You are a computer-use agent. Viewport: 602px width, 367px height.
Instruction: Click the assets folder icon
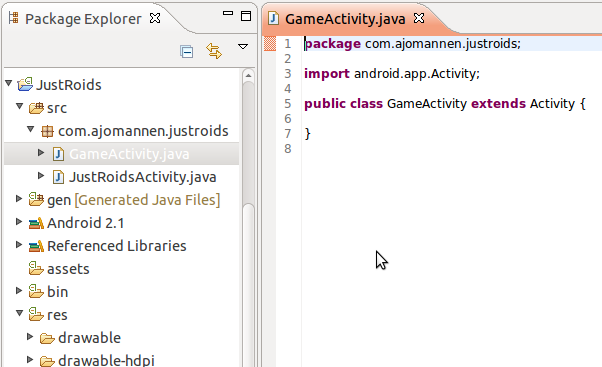coord(36,268)
